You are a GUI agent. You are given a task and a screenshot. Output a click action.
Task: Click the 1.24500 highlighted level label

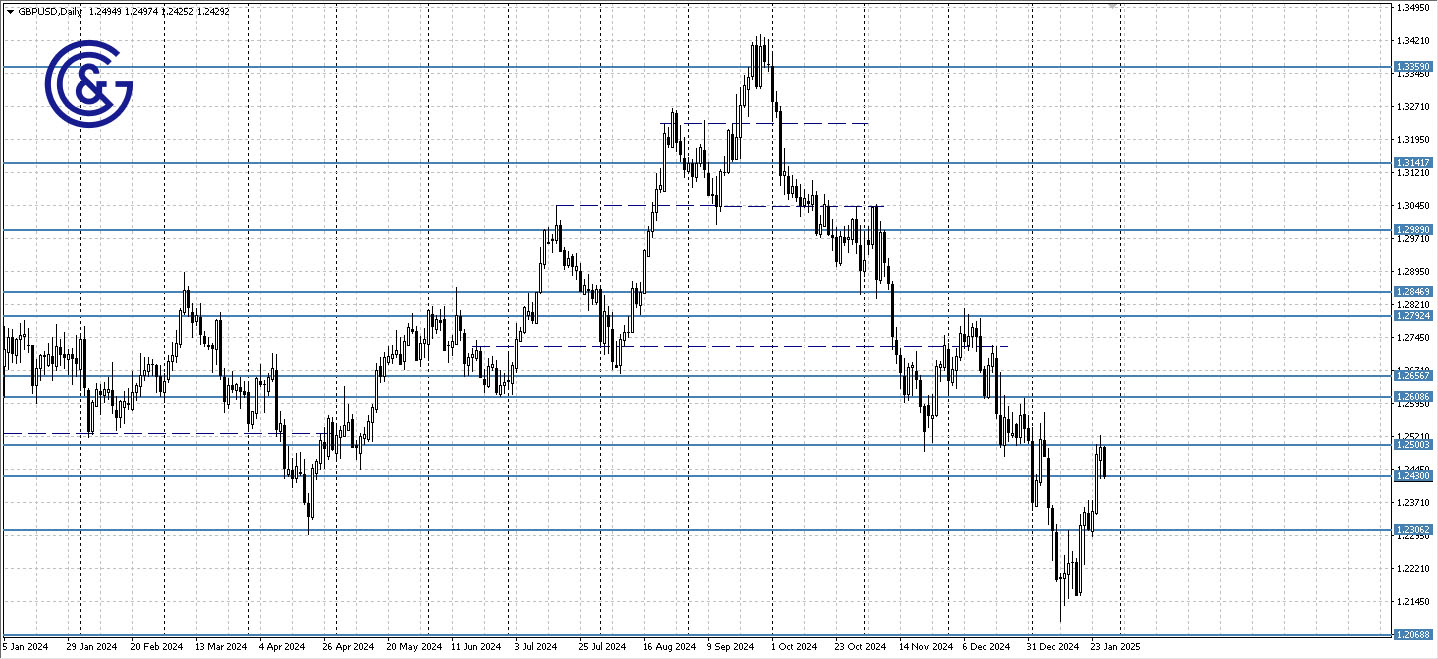coord(1415,477)
